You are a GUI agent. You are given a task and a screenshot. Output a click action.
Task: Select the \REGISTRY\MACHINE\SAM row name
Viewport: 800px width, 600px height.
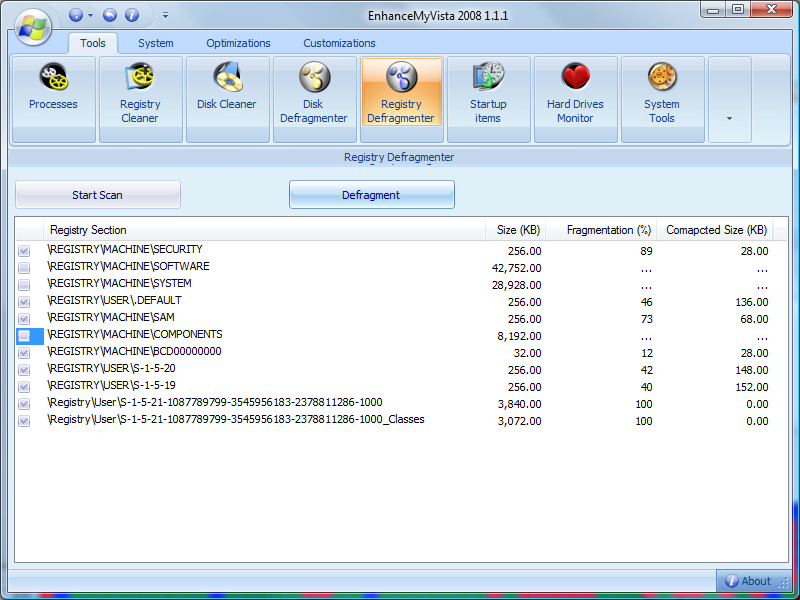click(111, 317)
